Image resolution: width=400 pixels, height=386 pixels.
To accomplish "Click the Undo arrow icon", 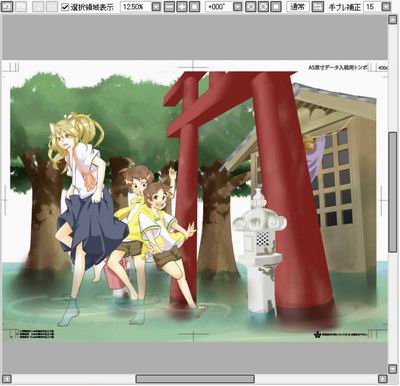I will [7, 6].
